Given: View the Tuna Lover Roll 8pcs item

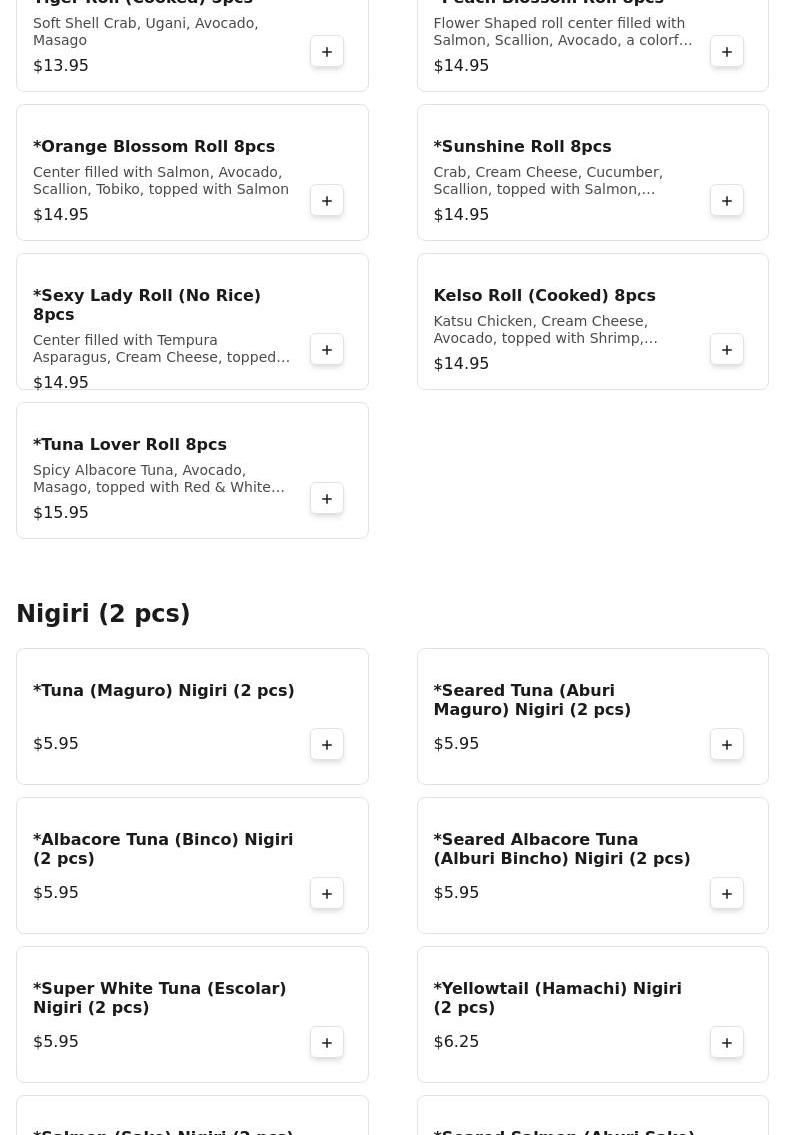Looking at the screenshot, I should tap(130, 445).
